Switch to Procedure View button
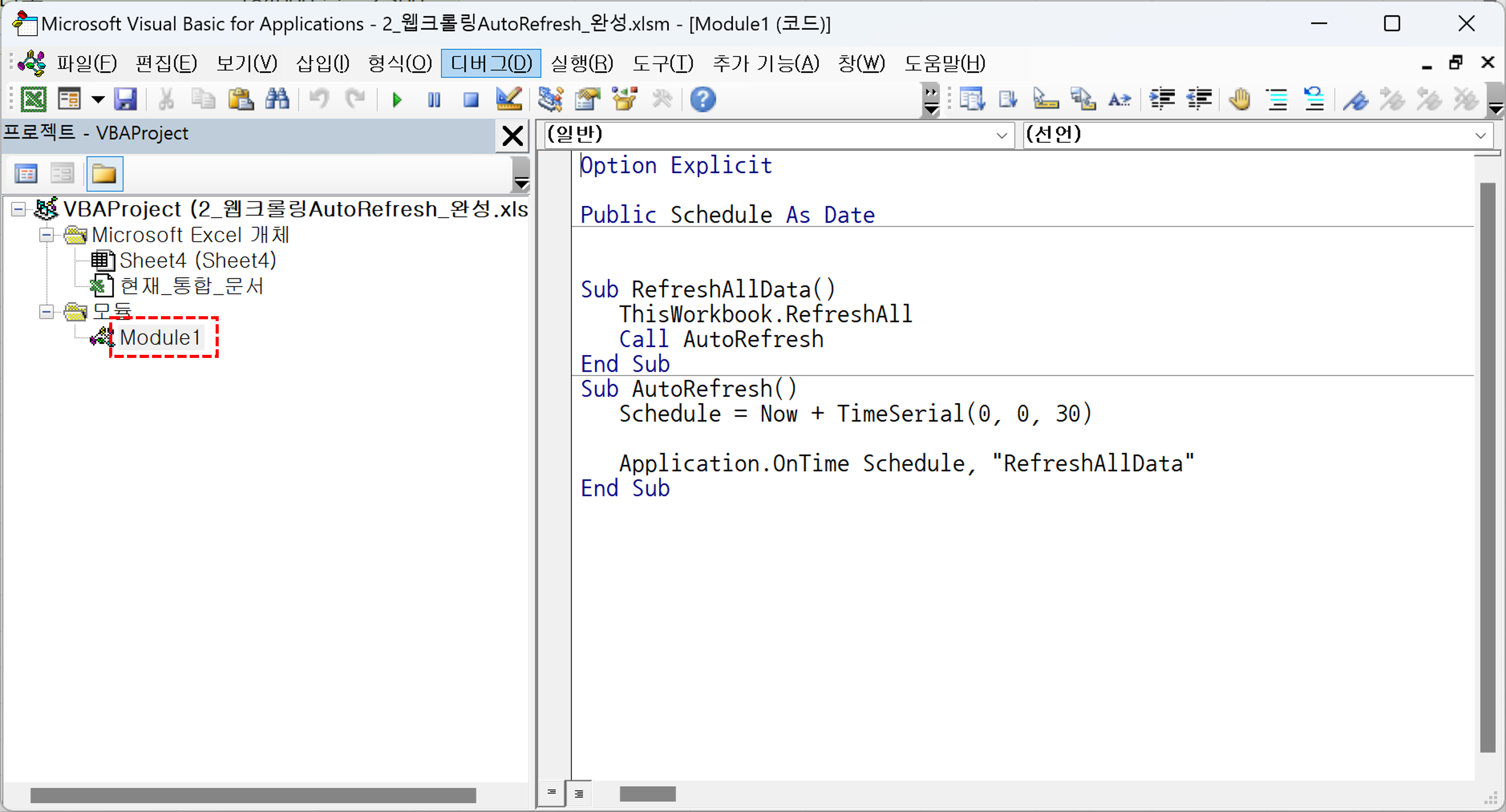The height and width of the screenshot is (812, 1506). (551, 793)
